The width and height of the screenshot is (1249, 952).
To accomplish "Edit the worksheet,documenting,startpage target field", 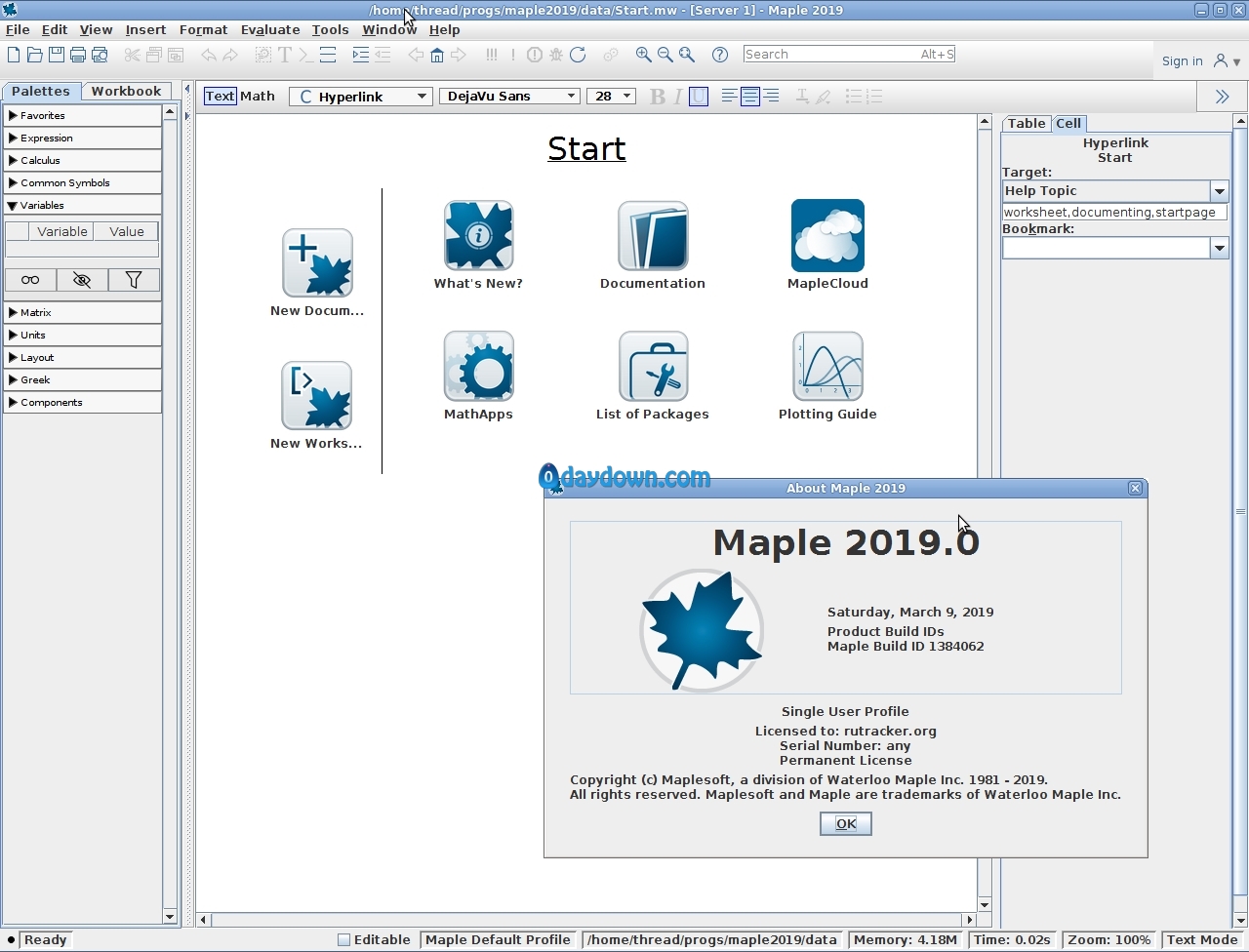I will point(1114,212).
